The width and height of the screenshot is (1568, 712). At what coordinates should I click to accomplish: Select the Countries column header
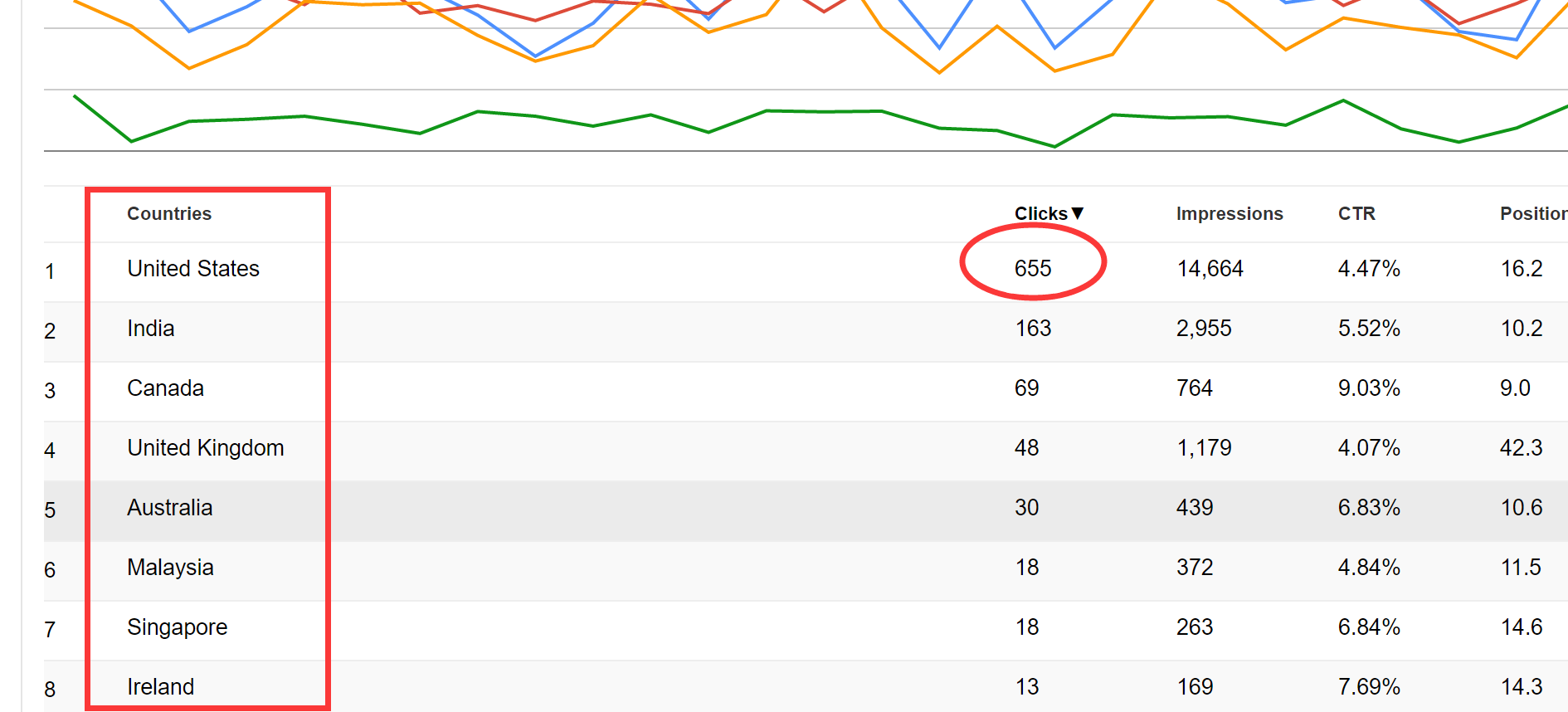pos(169,214)
